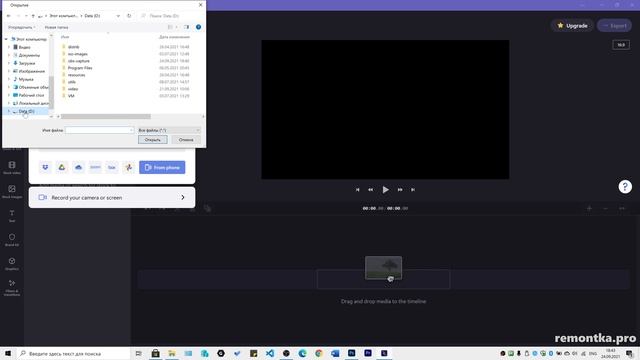Expand the Video (Видео) tree node
640x360 pixels.
(x=9, y=47)
